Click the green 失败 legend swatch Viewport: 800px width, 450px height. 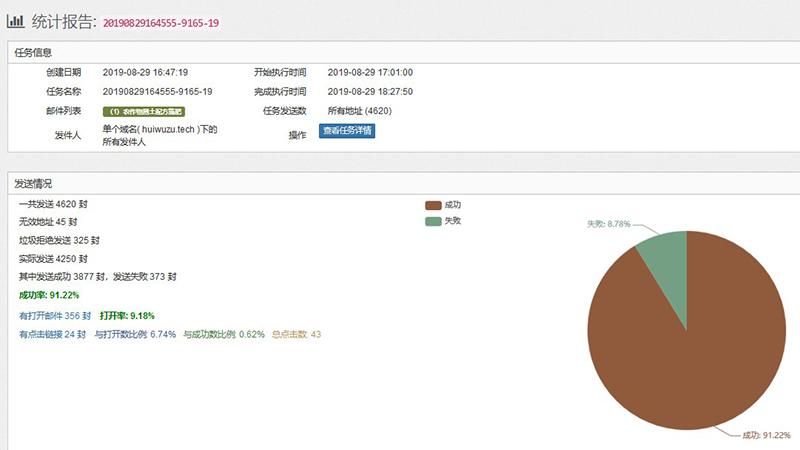click(432, 221)
